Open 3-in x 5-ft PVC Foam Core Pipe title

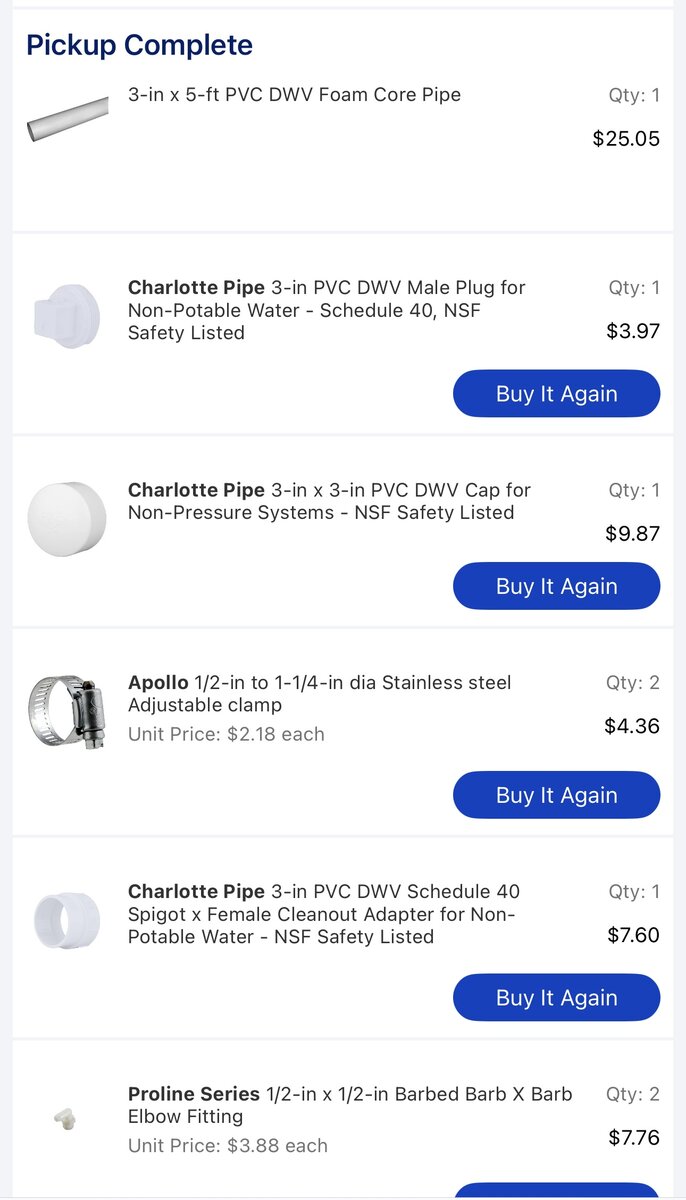[295, 95]
